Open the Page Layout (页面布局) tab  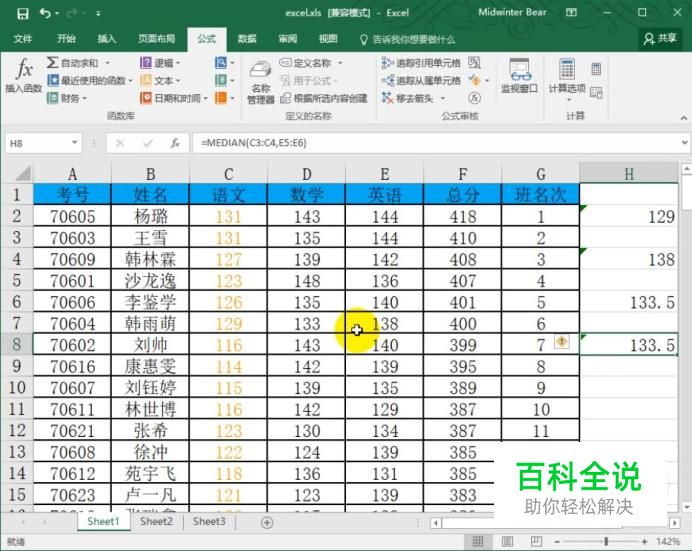[156, 39]
